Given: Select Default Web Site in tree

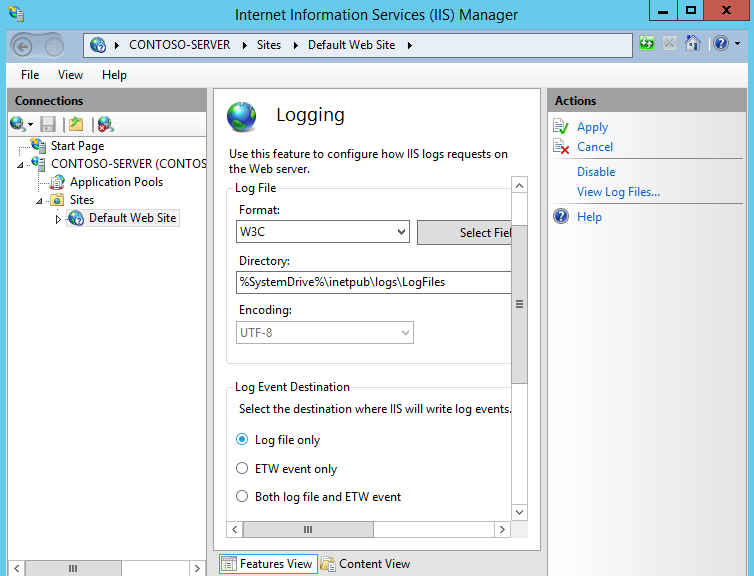Looking at the screenshot, I should coord(132,218).
